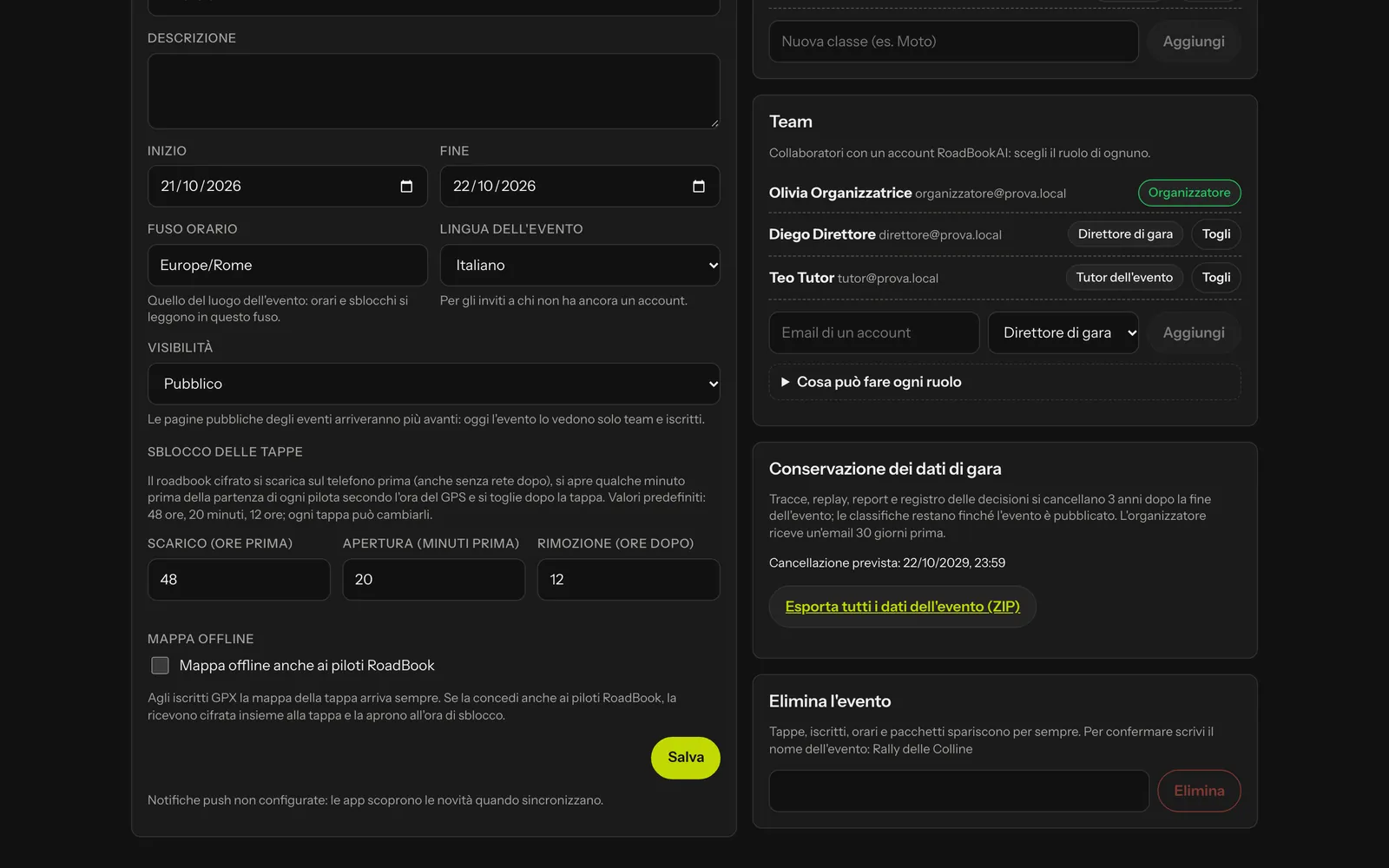The width and height of the screenshot is (1389, 868).
Task: Click the red Elimina button
Action: (1199, 791)
